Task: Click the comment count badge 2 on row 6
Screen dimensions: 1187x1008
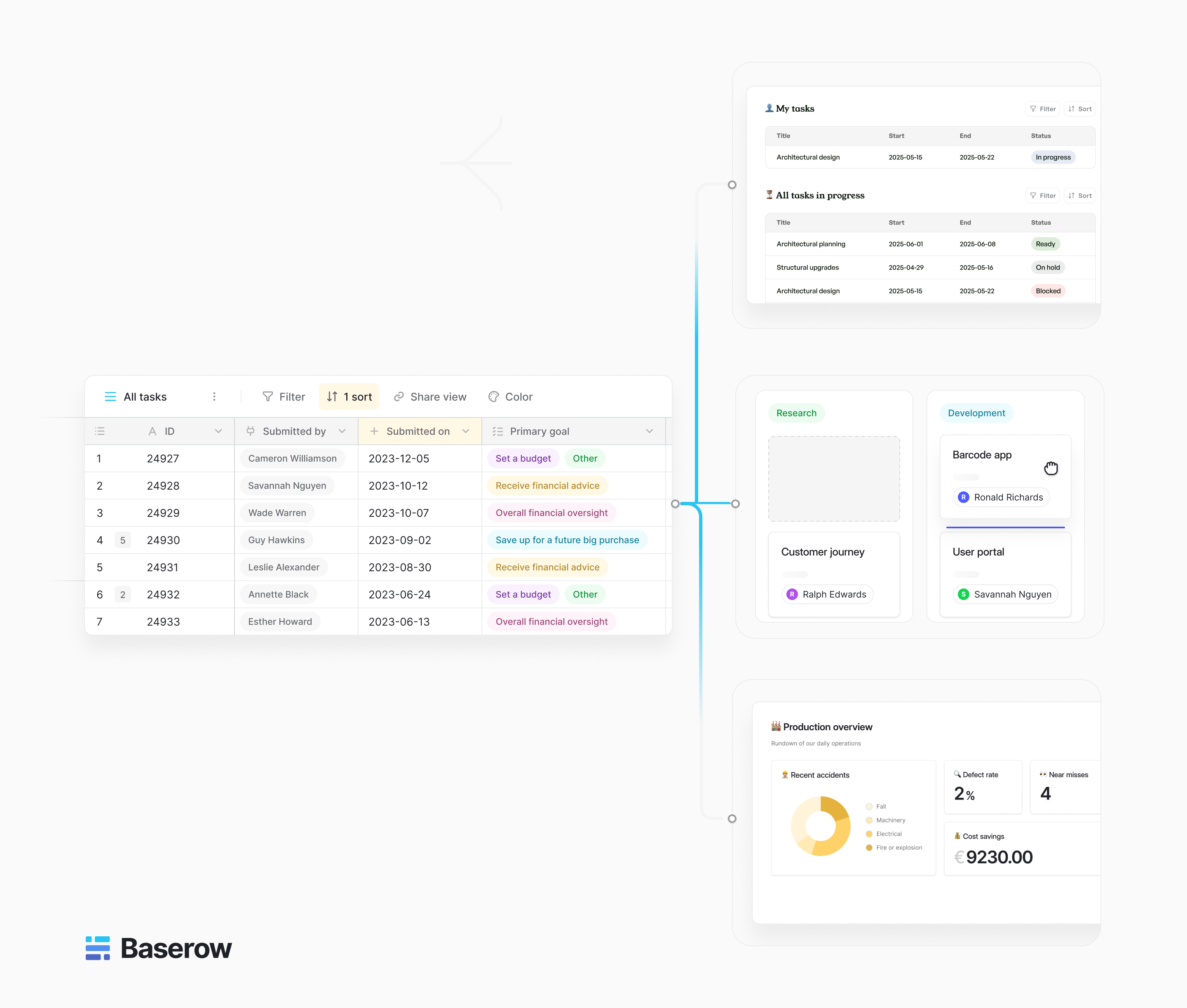Action: tap(123, 594)
